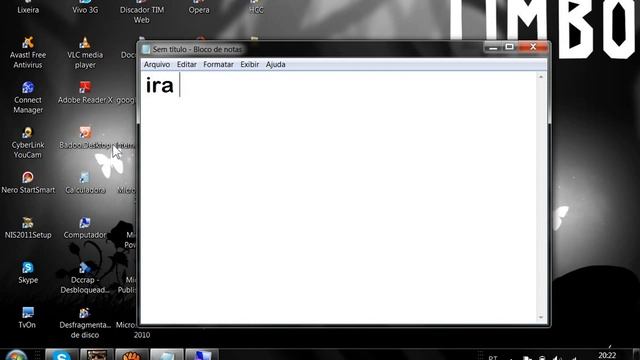Select the Desfragmentador de disco desktop icon

pyautogui.click(x=85, y=322)
